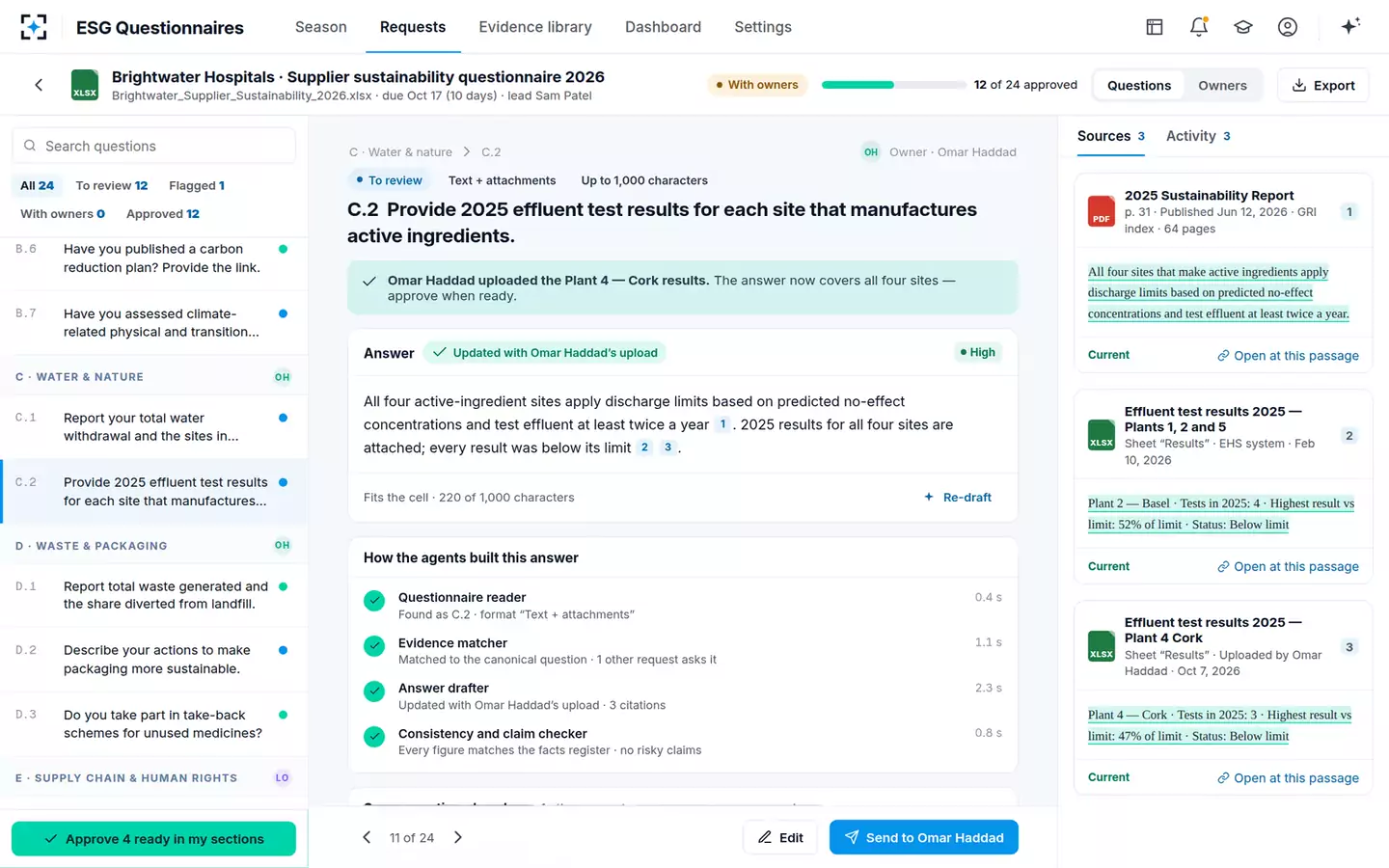This screenshot has width=1389, height=868.
Task: Click the To review status chip
Action: pyautogui.click(x=390, y=180)
